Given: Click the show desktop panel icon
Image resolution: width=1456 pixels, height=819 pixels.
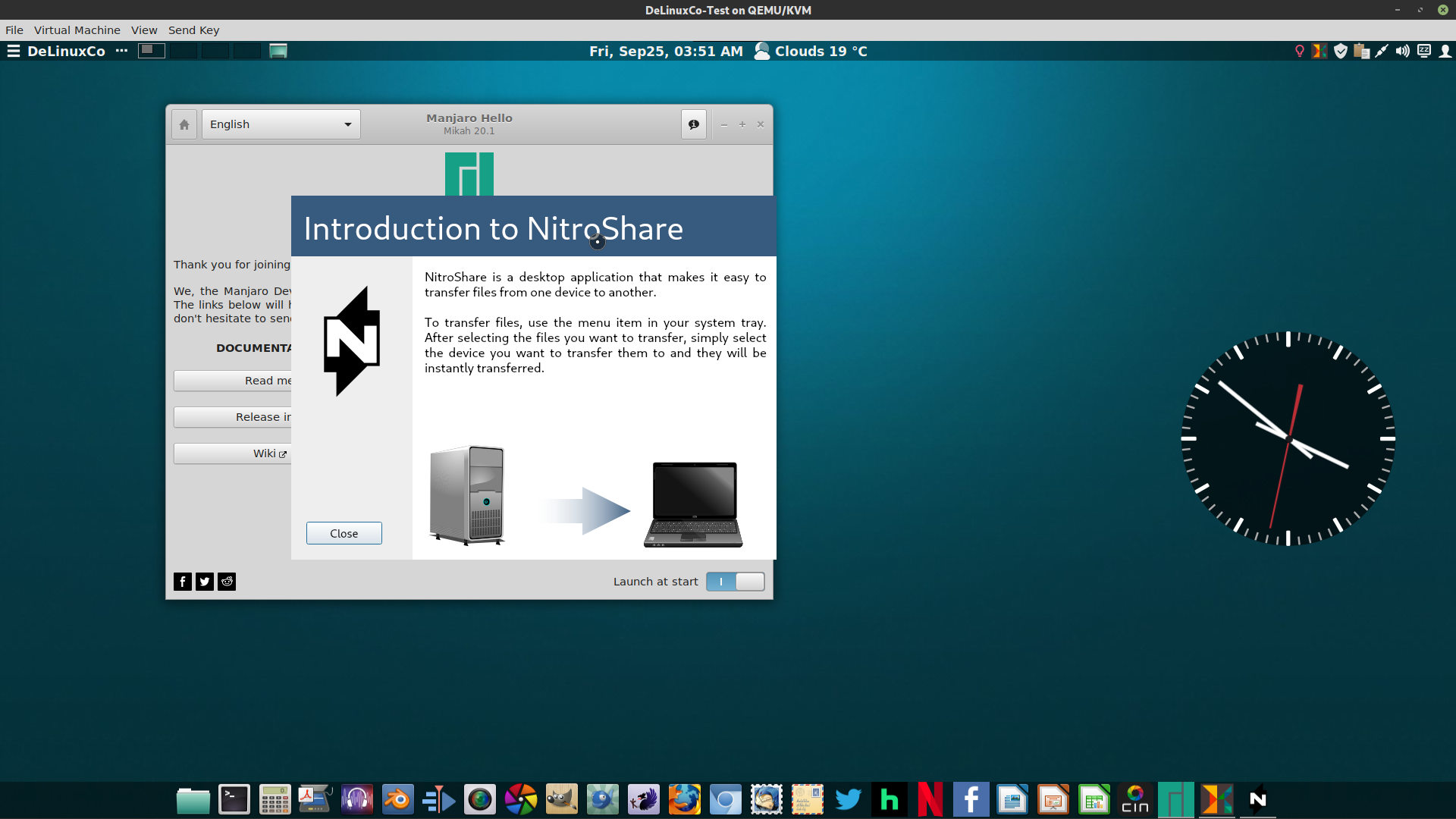Looking at the screenshot, I should pyautogui.click(x=278, y=51).
